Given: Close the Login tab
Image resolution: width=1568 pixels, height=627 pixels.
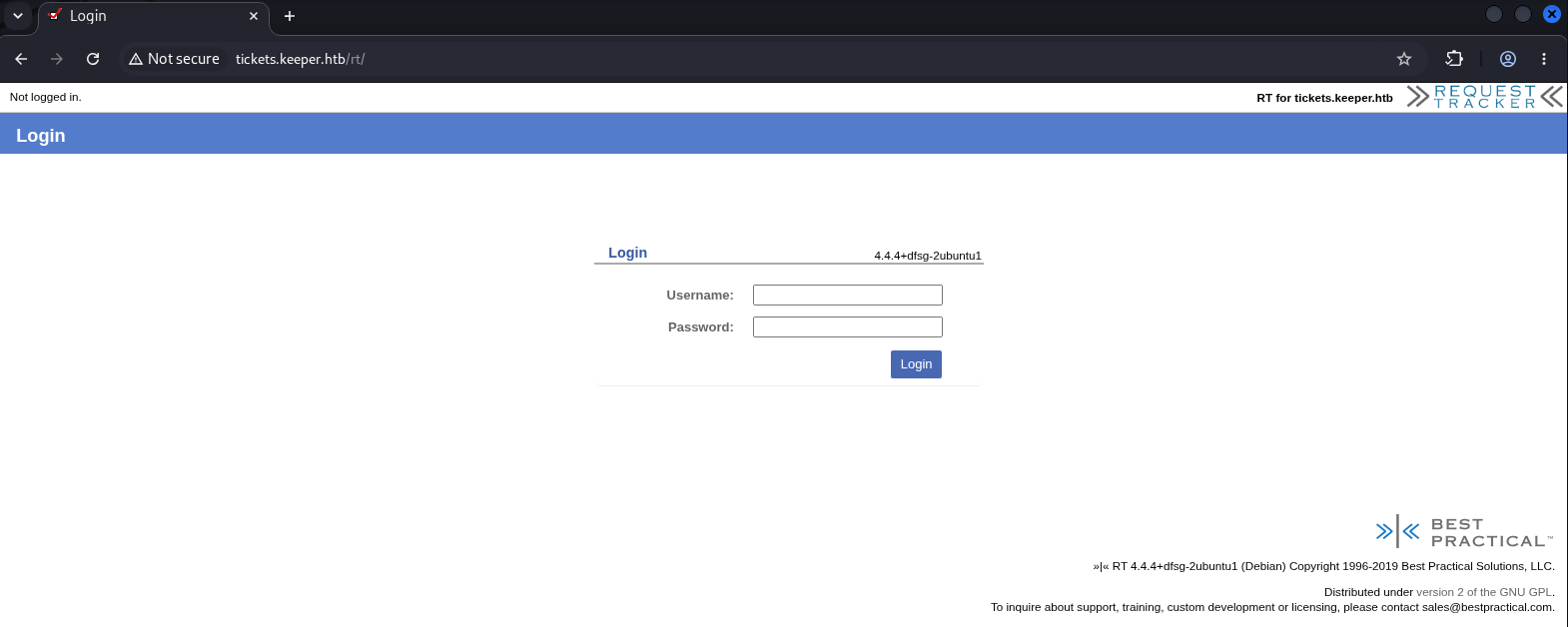Looking at the screenshot, I should tap(254, 16).
